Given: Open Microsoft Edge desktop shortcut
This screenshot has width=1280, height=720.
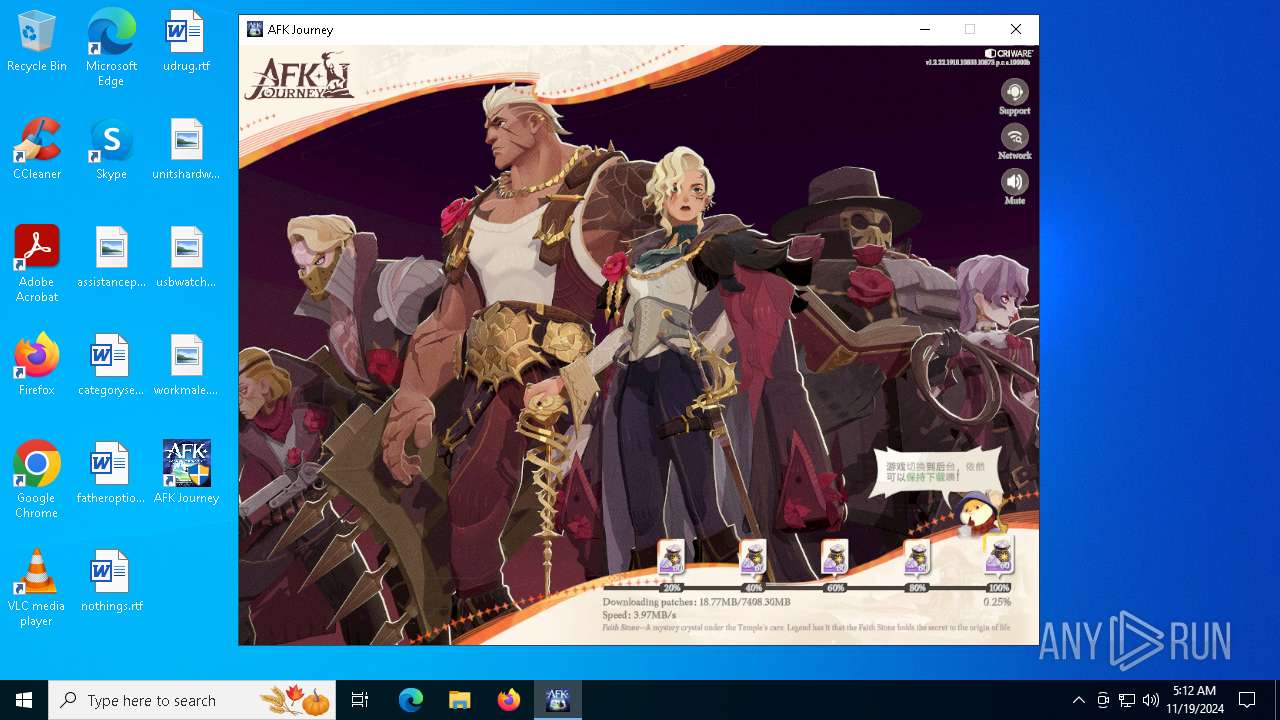Looking at the screenshot, I should (x=111, y=49).
